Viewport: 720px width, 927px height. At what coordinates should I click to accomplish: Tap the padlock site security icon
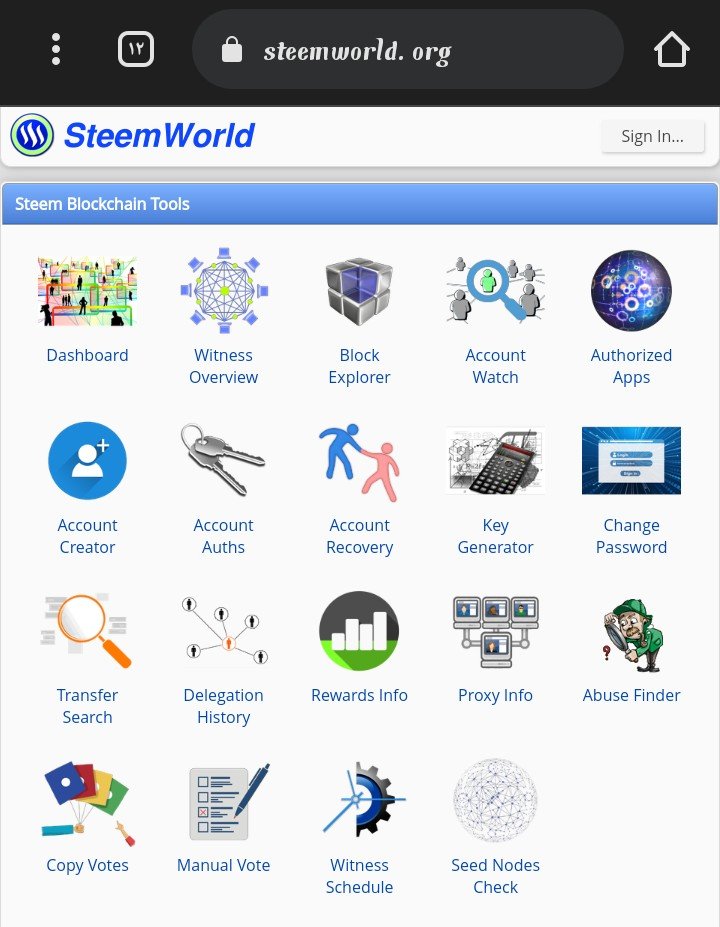232,50
